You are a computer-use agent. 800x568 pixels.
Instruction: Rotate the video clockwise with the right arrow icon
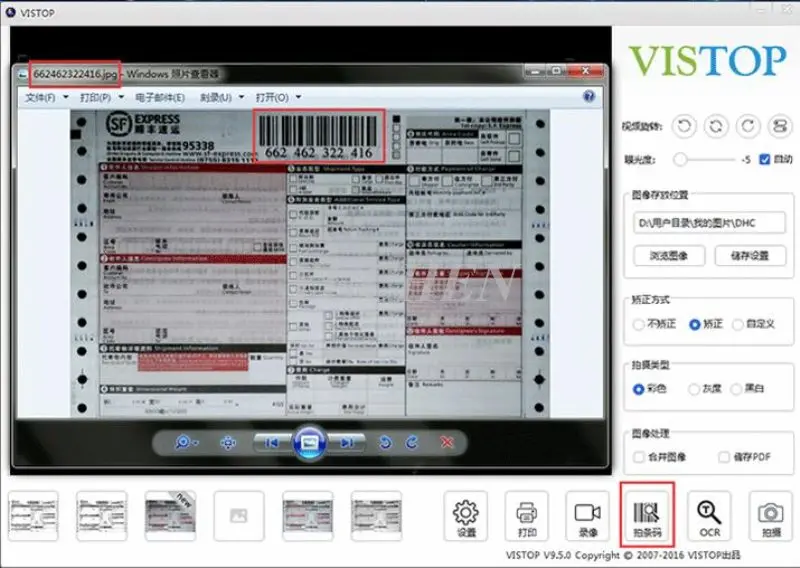pyautogui.click(x=748, y=126)
